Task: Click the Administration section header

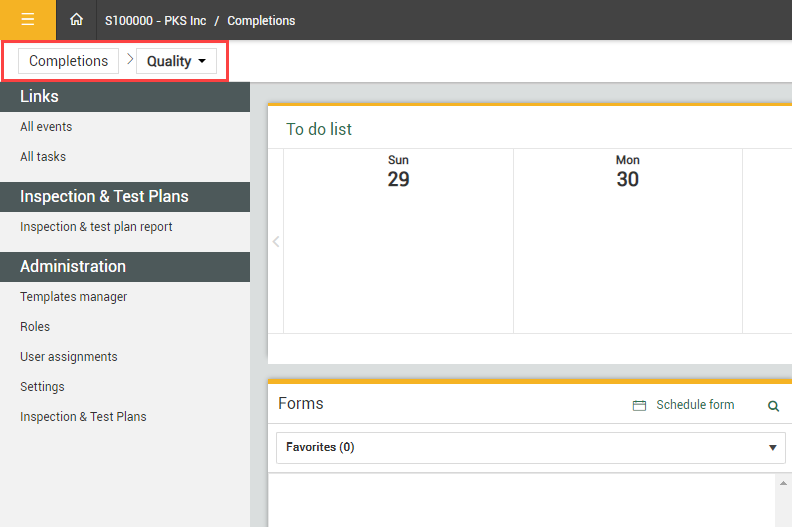Action: click(x=125, y=266)
